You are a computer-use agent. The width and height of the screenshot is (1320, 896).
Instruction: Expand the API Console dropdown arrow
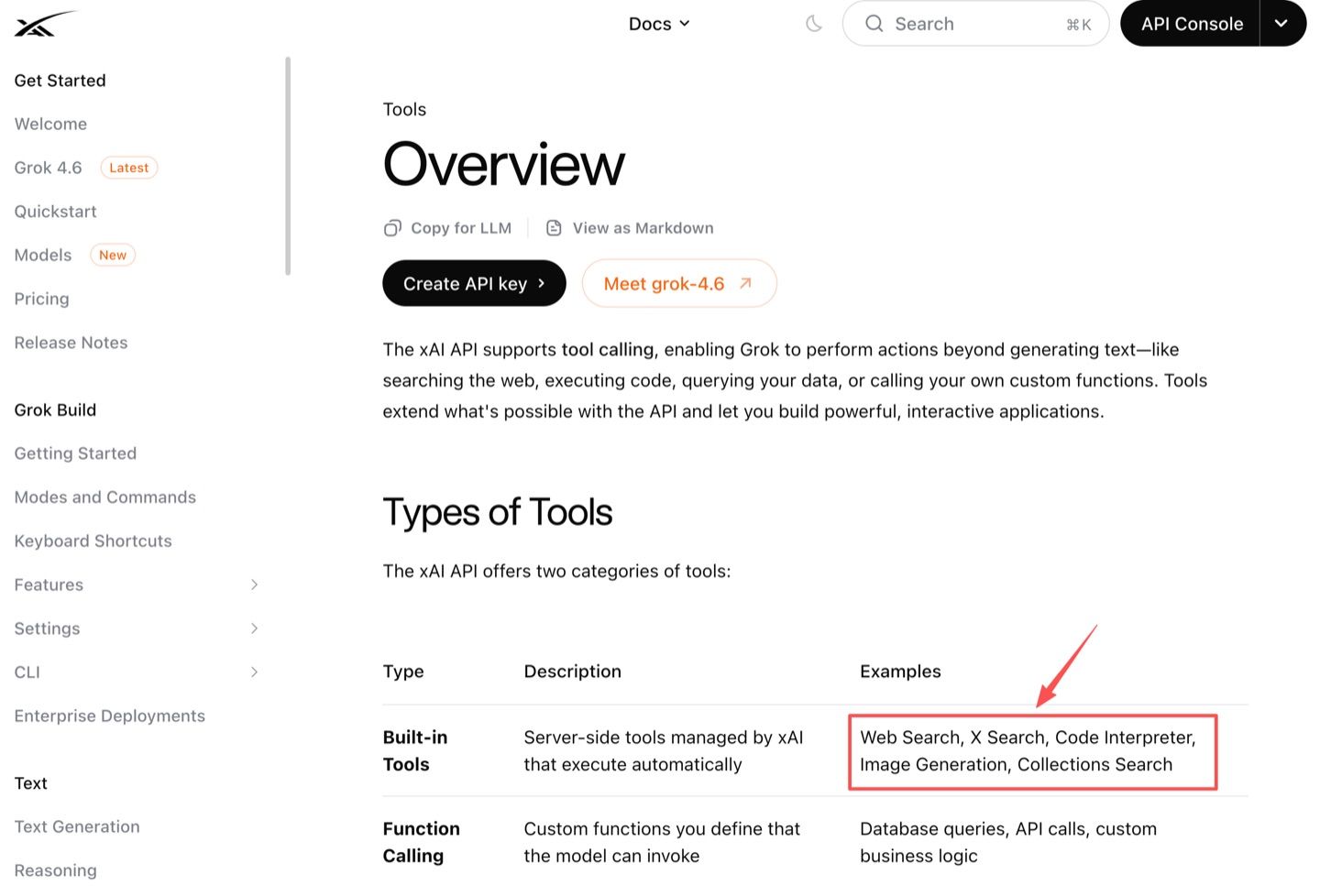coord(1282,24)
